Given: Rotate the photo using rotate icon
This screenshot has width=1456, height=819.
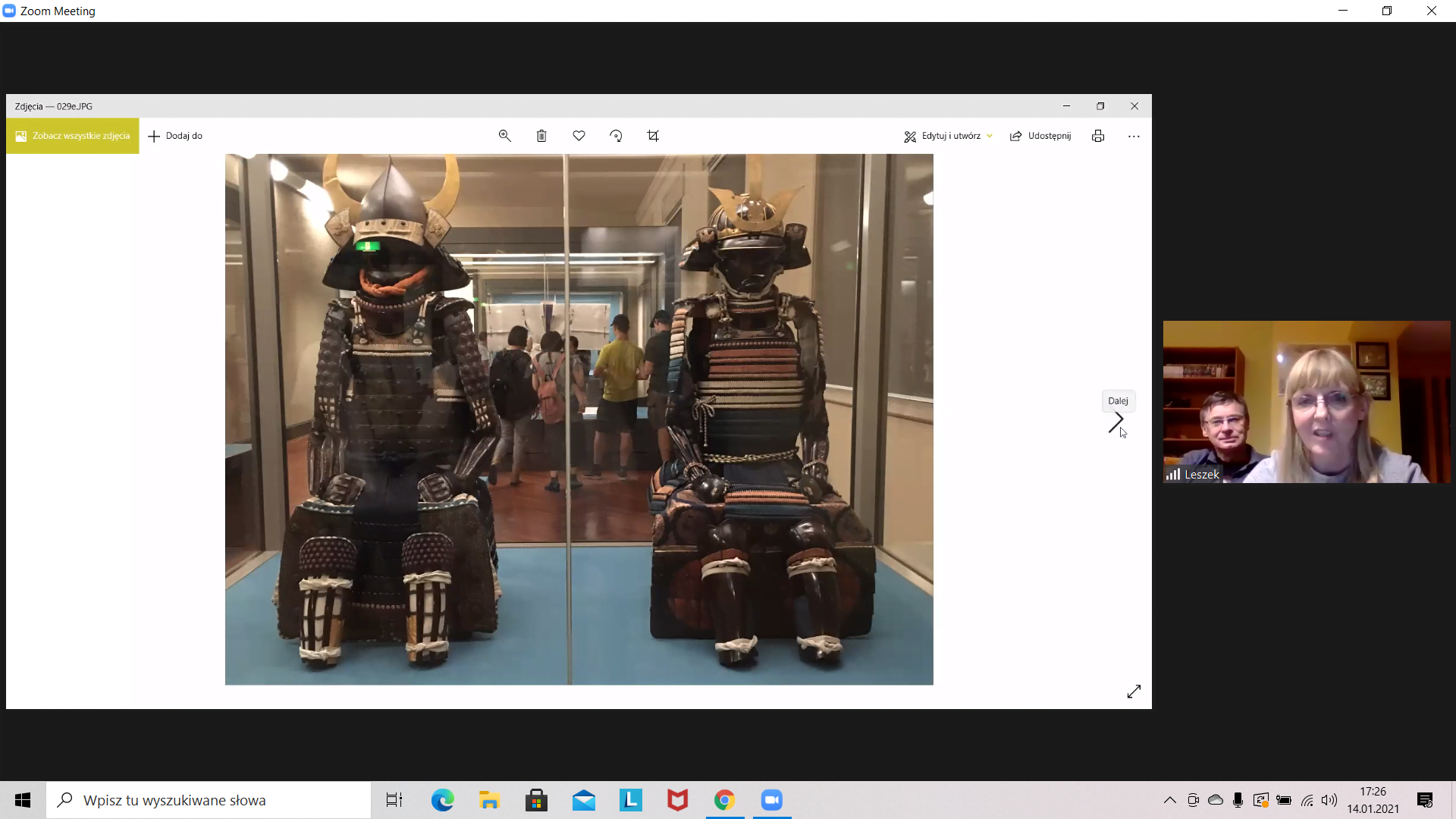Looking at the screenshot, I should (x=616, y=136).
